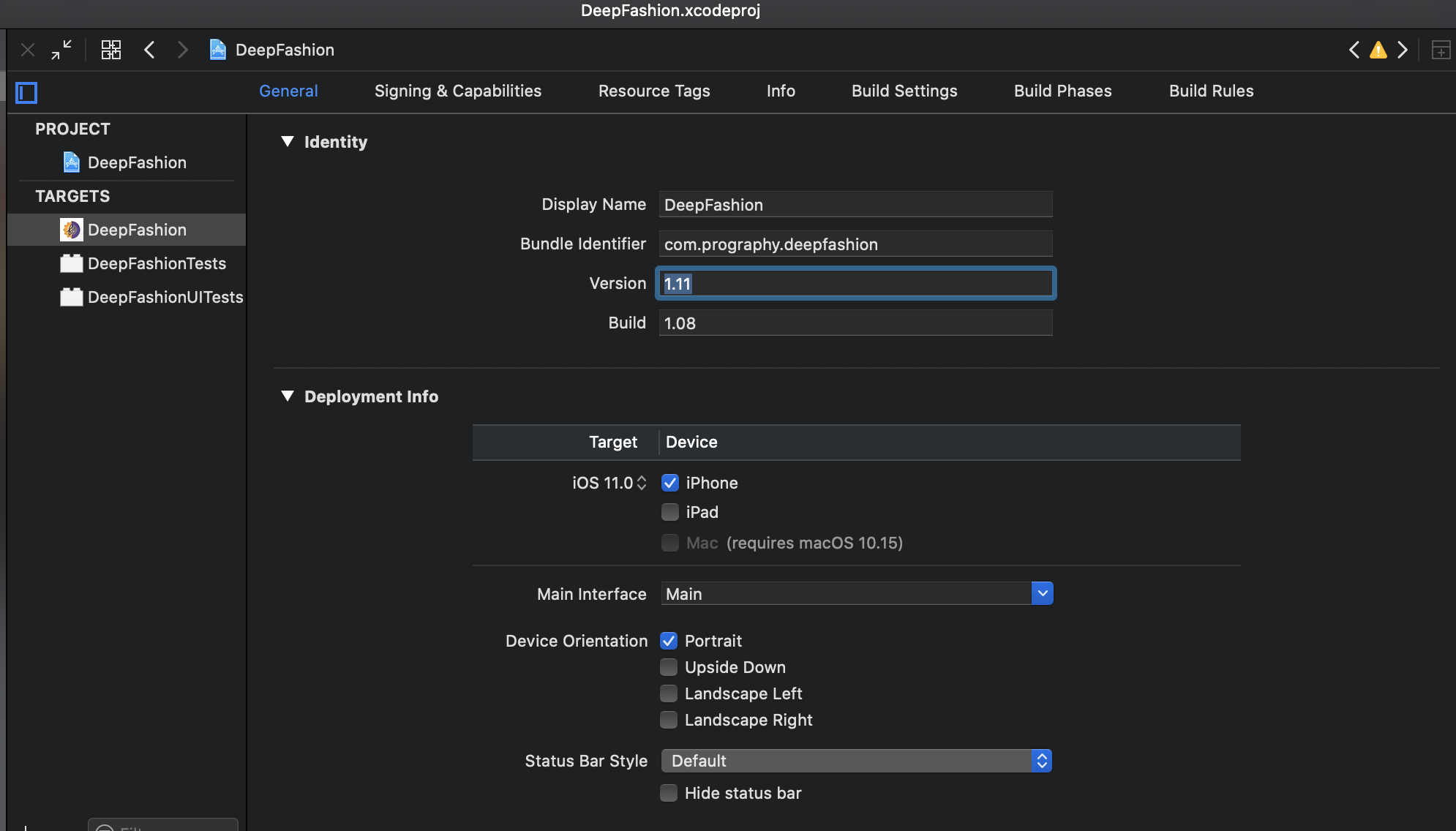Toggle the targets list sidebar icon
This screenshot has height=831, width=1456.
[x=26, y=92]
